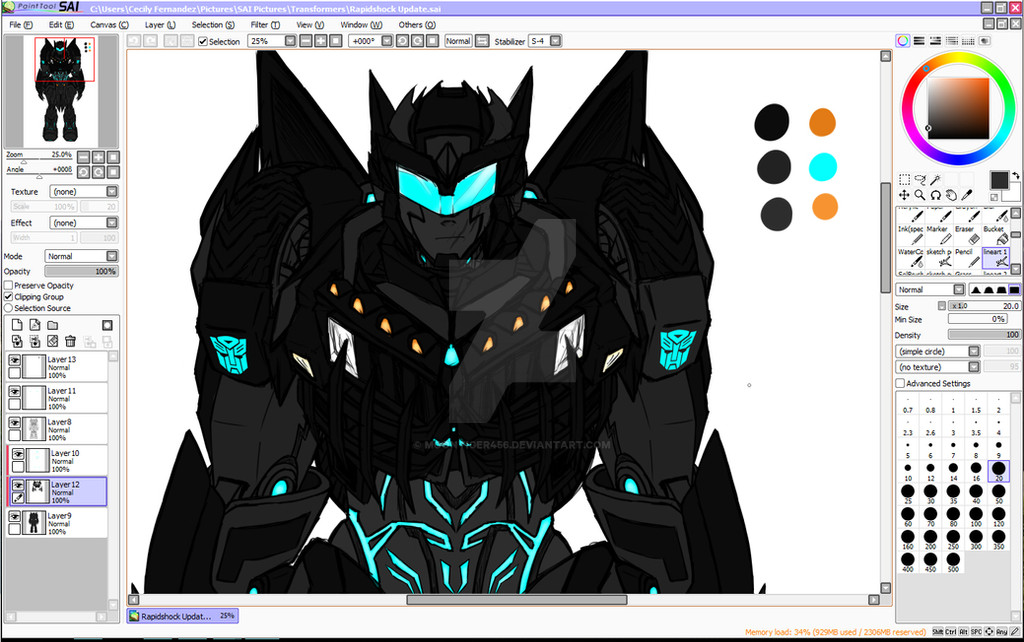Screen dimensions: 1024x642
Task: Flip the canvas view horizontally
Action: point(482,40)
